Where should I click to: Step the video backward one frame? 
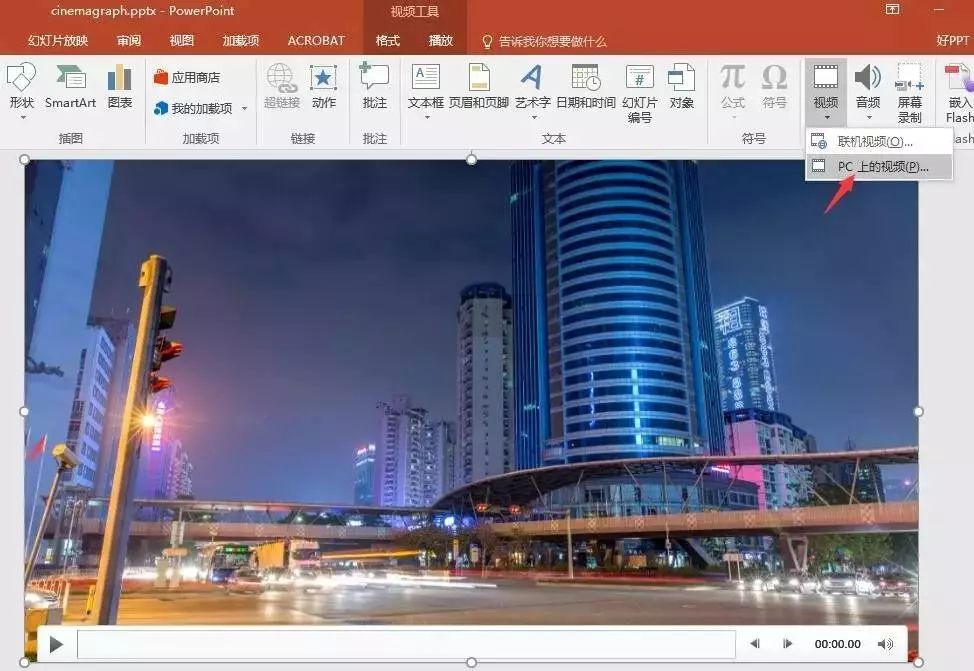755,644
